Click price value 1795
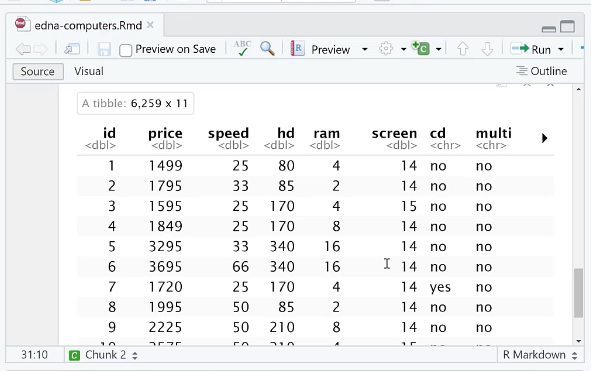 tap(165, 186)
